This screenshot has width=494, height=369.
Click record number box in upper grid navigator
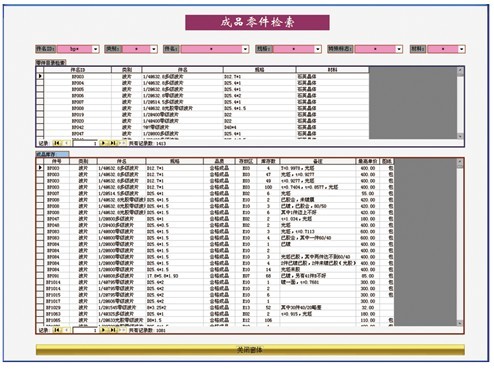(x=85, y=143)
